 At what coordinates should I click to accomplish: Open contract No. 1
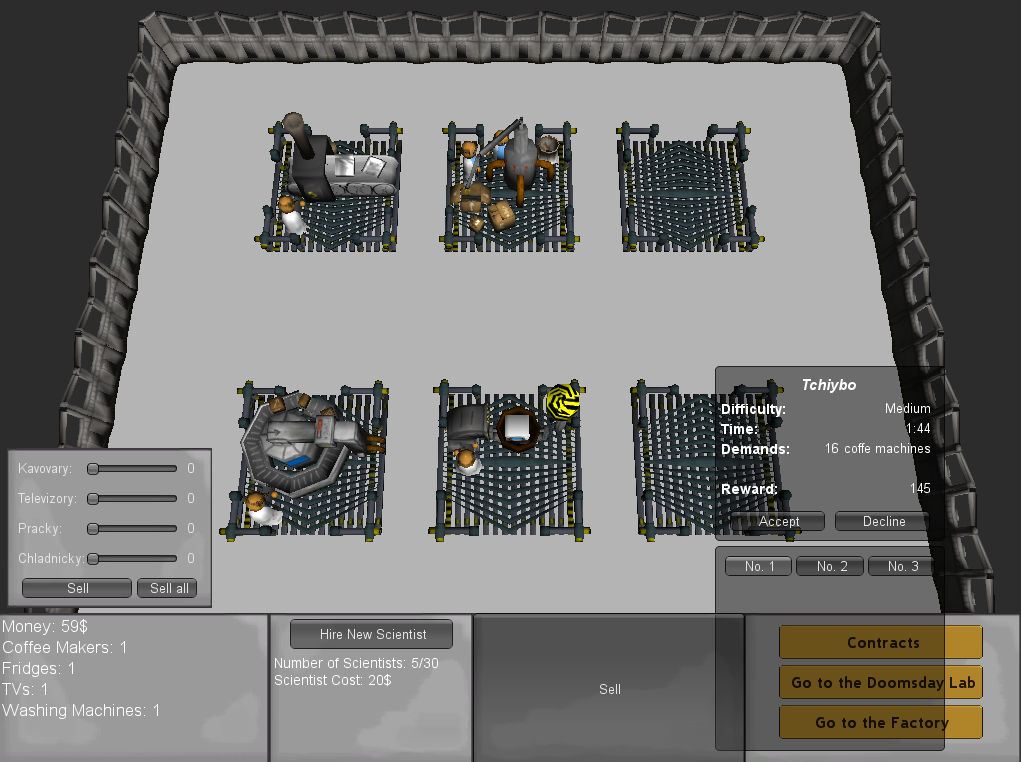(x=759, y=566)
